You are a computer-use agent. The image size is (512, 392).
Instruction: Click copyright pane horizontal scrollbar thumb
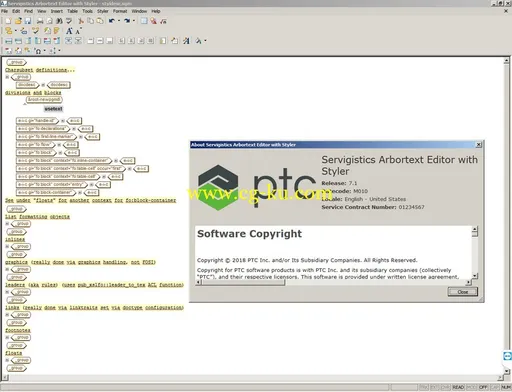coord(244,282)
